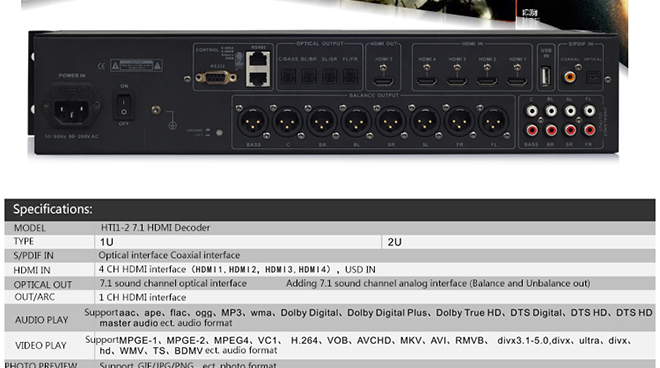Click the upper RS485 Ethernet port

pyautogui.click(x=258, y=61)
